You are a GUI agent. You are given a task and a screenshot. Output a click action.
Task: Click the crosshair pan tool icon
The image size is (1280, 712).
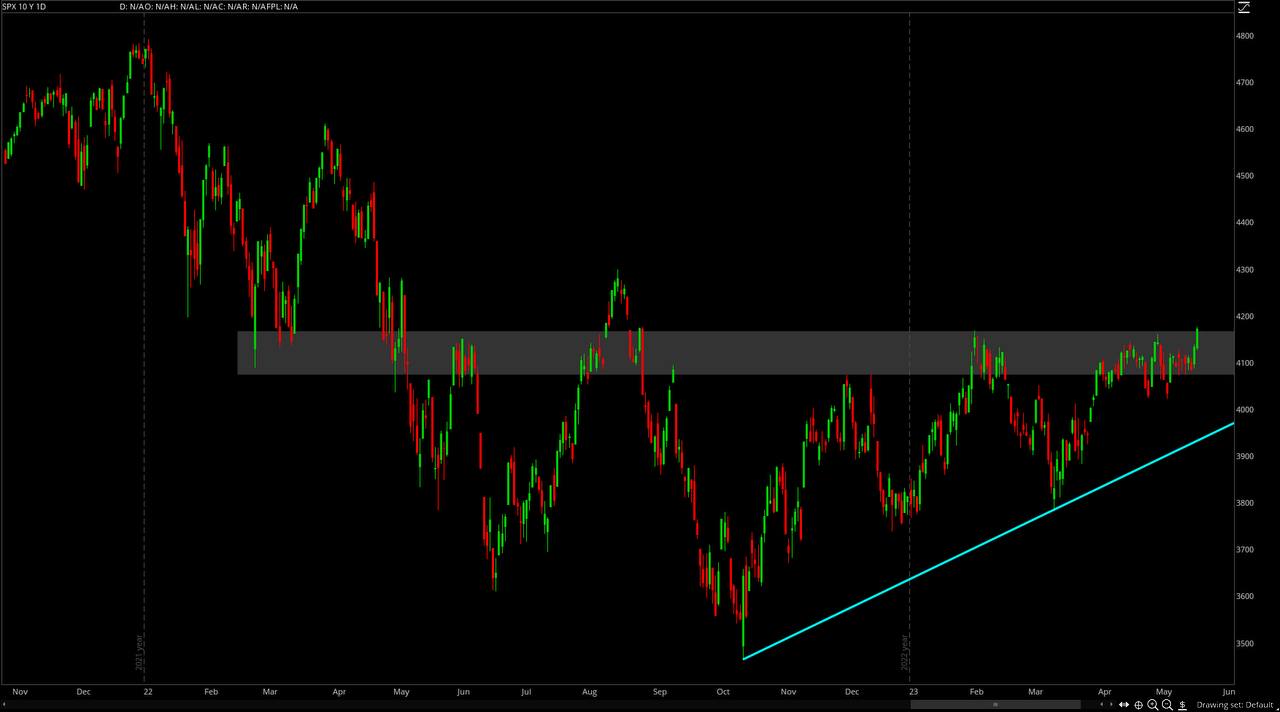pos(1138,705)
